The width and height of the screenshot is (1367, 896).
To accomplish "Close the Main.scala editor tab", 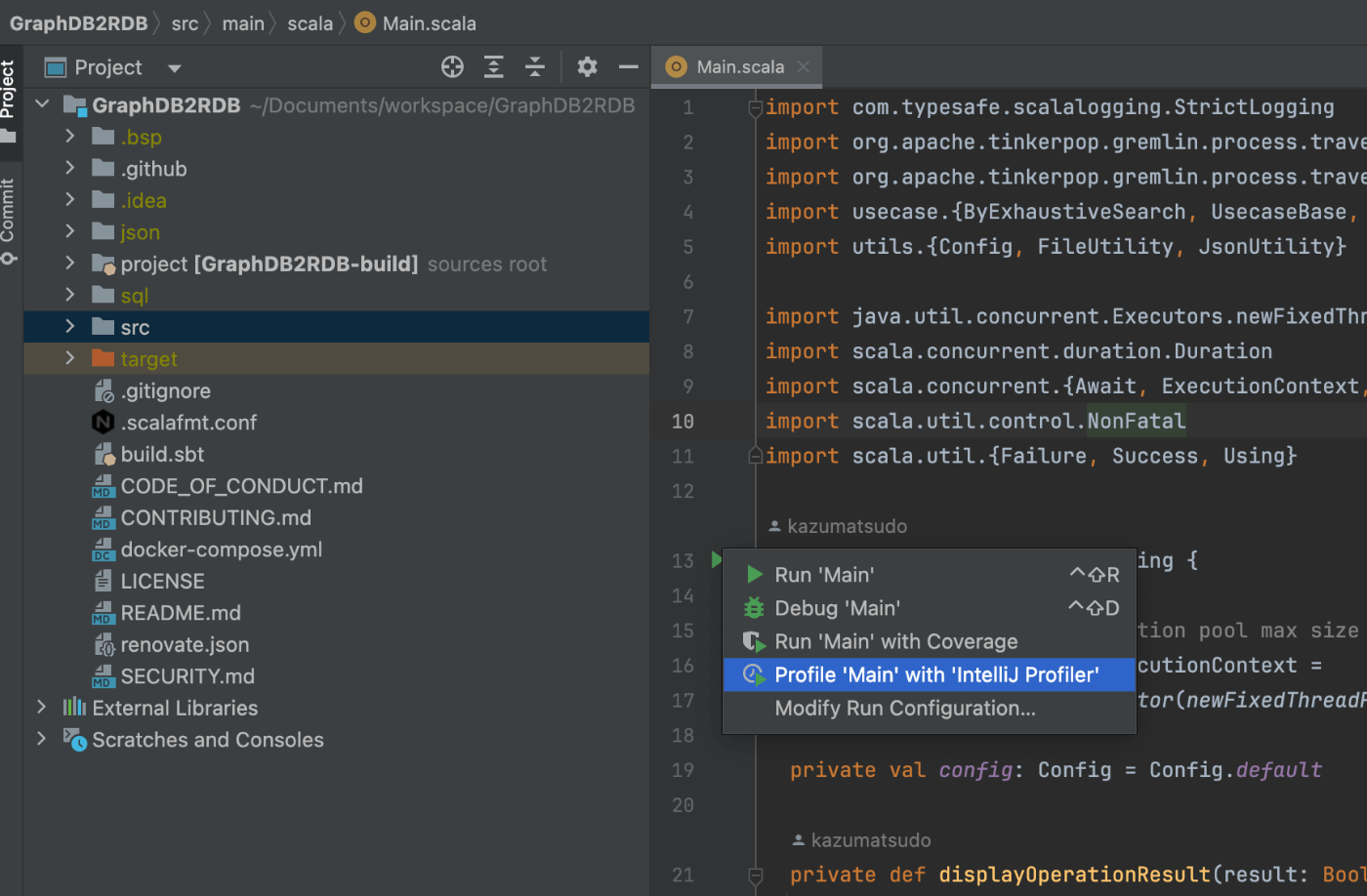I will 803,66.
